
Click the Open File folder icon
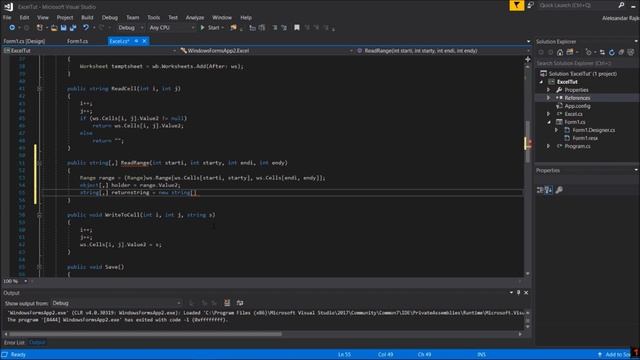click(54, 28)
